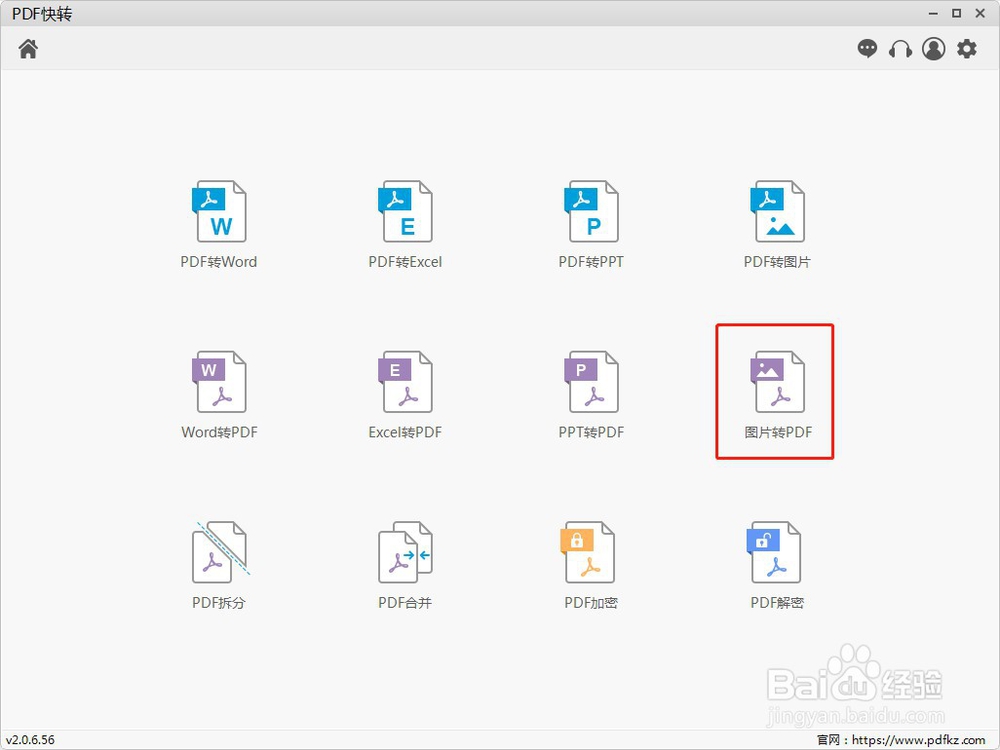This screenshot has width=1000, height=750.
Task: Open the PDF转Word converter icon
Action: [219, 212]
